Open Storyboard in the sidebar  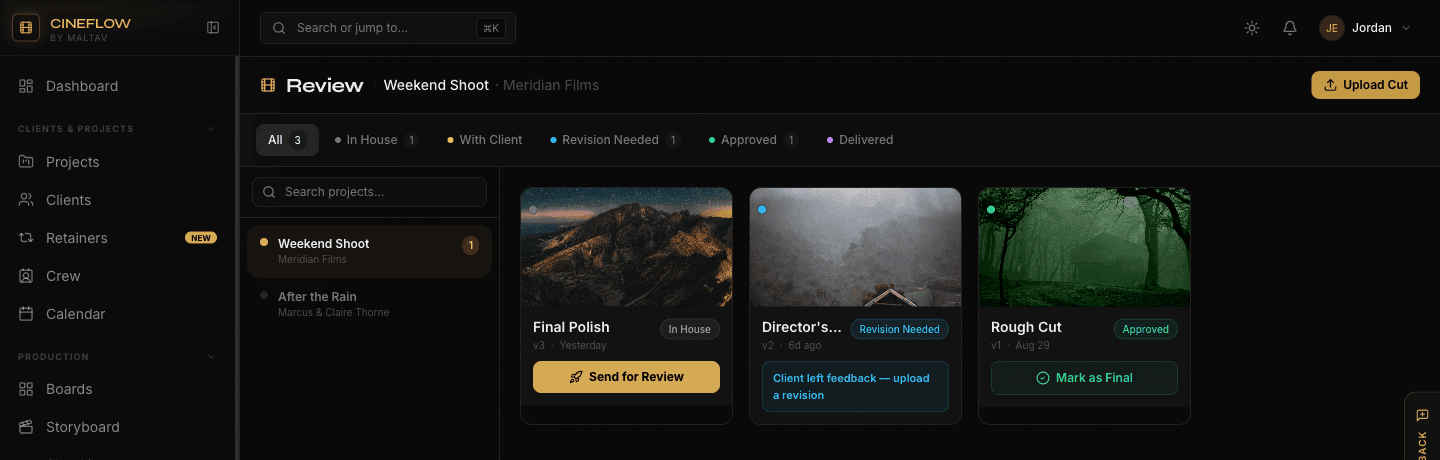(119, 427)
